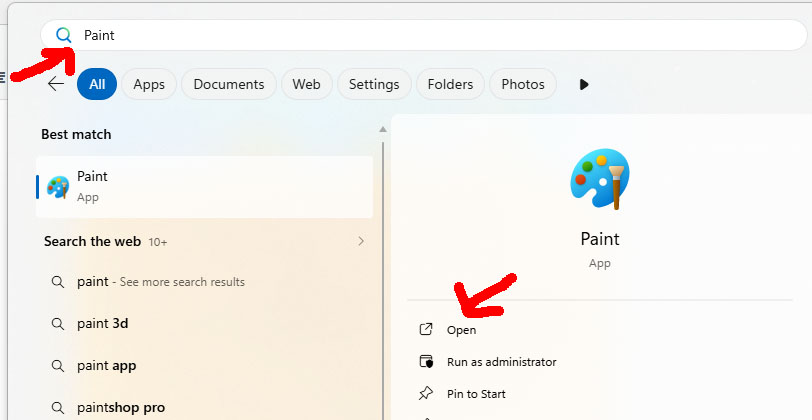Click magnifier icon beside 'paint 3d'
This screenshot has width=812, height=420.
tap(58, 324)
